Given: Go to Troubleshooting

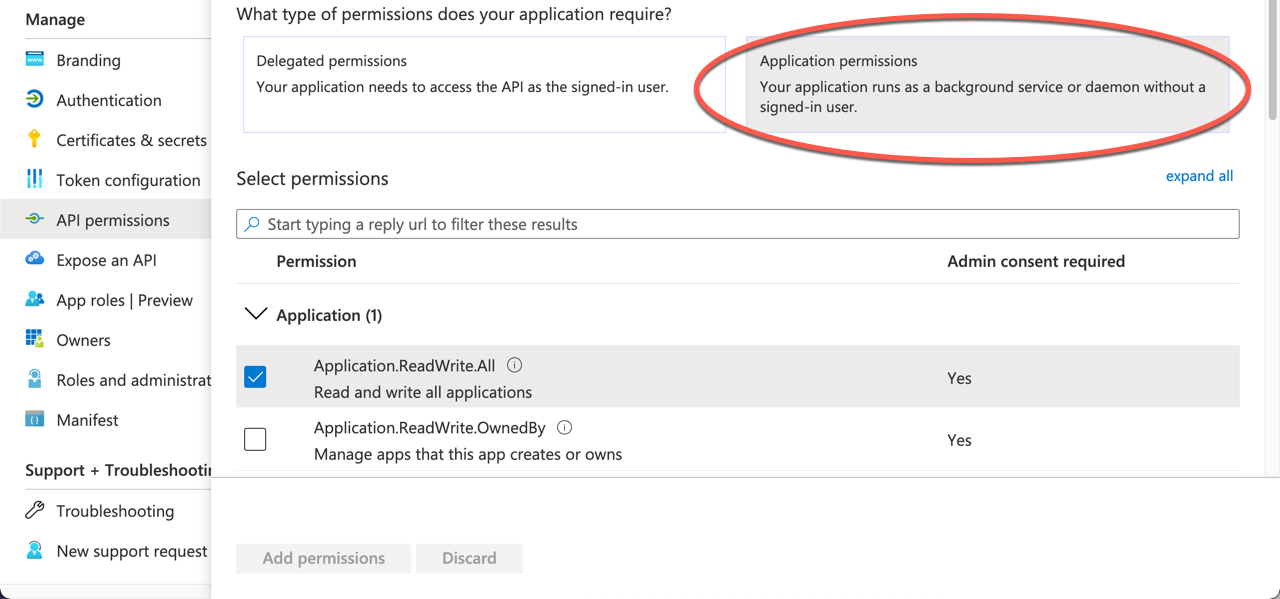Looking at the screenshot, I should coord(33,511).
